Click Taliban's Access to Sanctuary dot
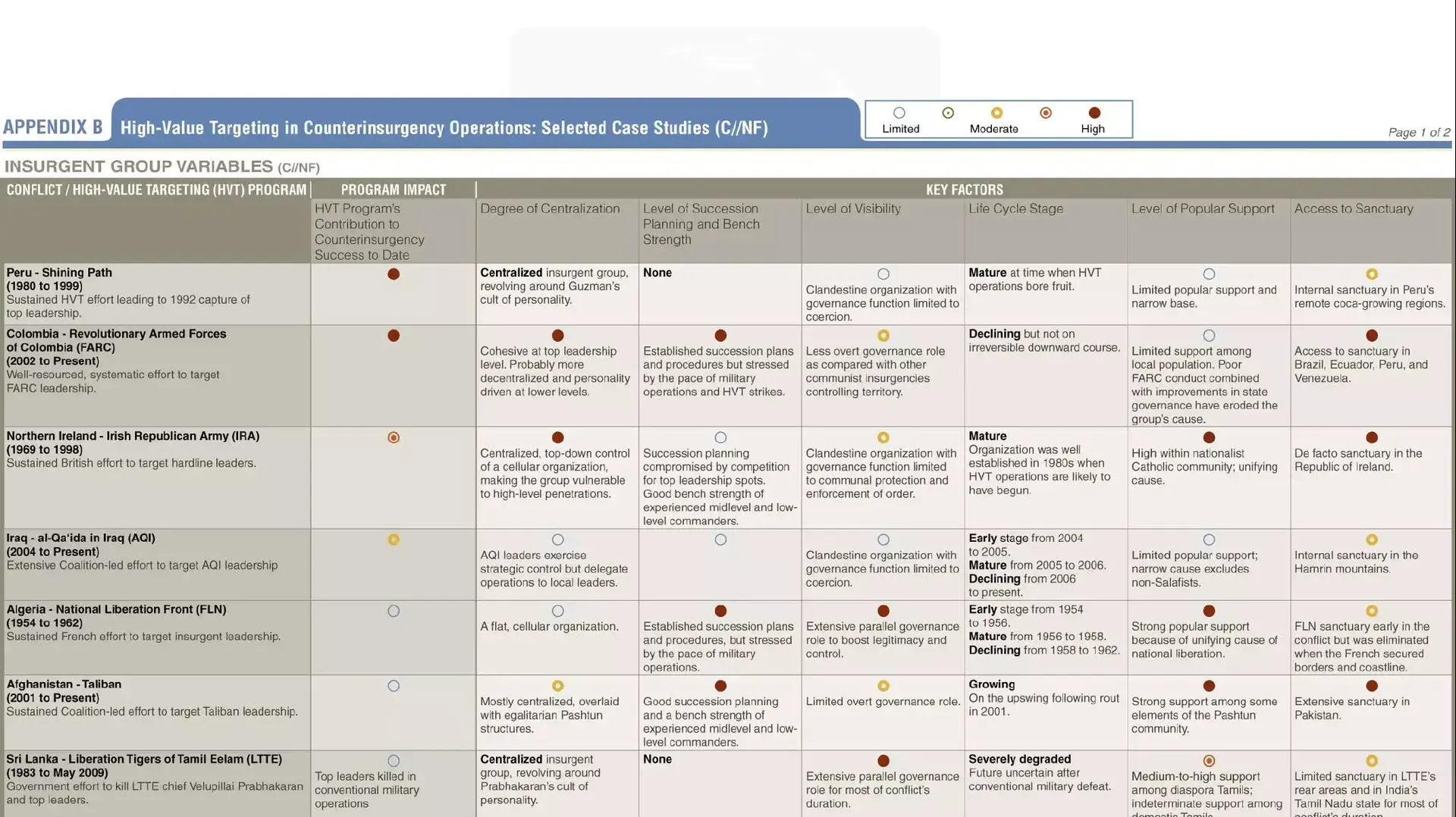Viewport: 1456px width, 817px height. point(1372,686)
